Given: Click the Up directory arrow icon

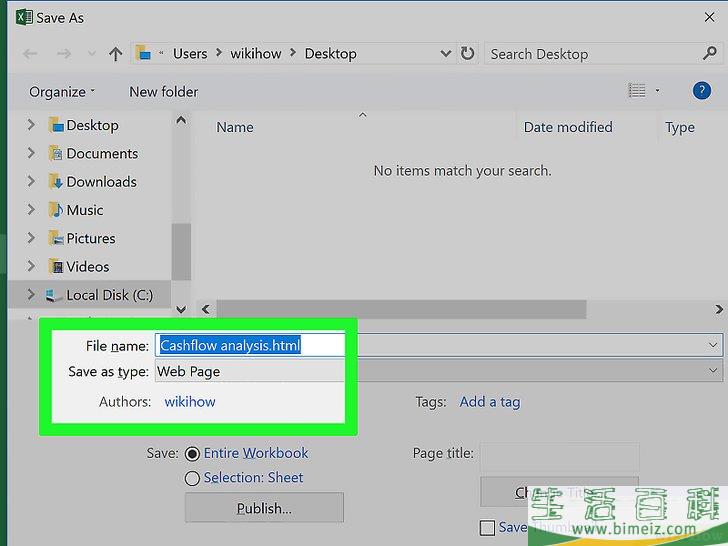Looking at the screenshot, I should pos(116,54).
